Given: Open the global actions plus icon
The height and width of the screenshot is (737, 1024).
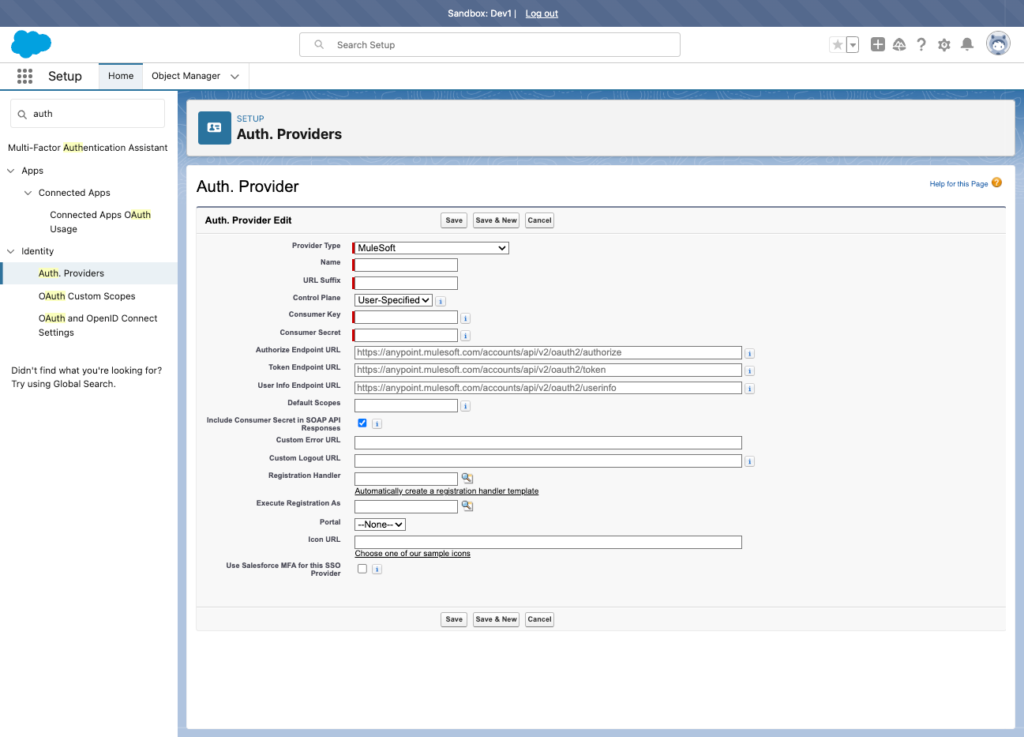Looking at the screenshot, I should [x=878, y=44].
